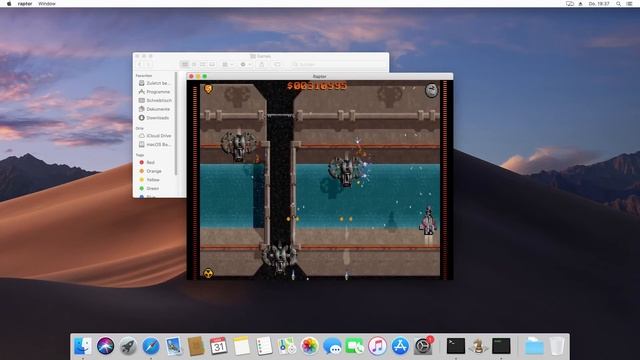The height and width of the screenshot is (360, 640).
Task: Open the raptor application menu
Action: click(25, 4)
